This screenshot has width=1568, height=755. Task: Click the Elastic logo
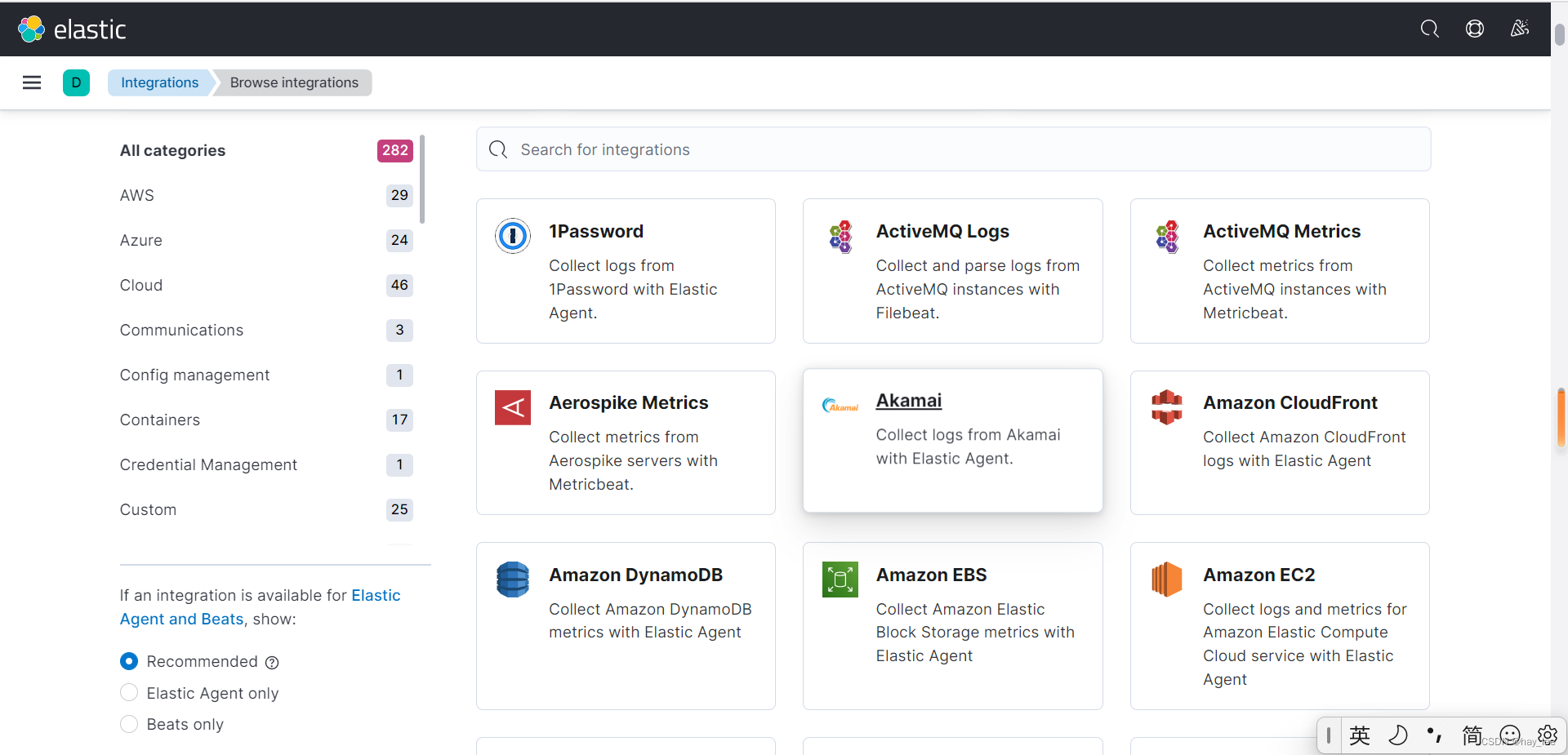pos(72,29)
